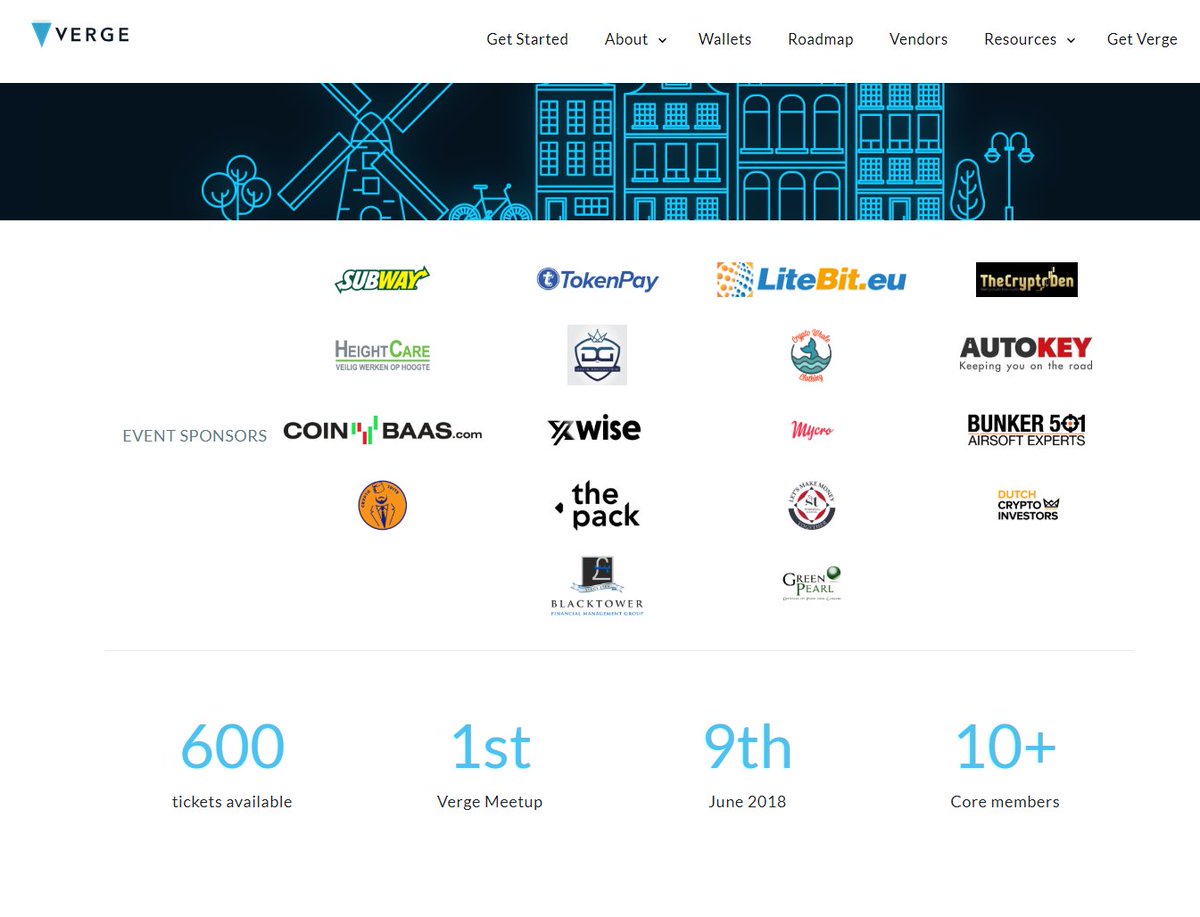The height and width of the screenshot is (917, 1200).
Task: Click the HeightCare sponsor logo
Action: [x=382, y=354]
